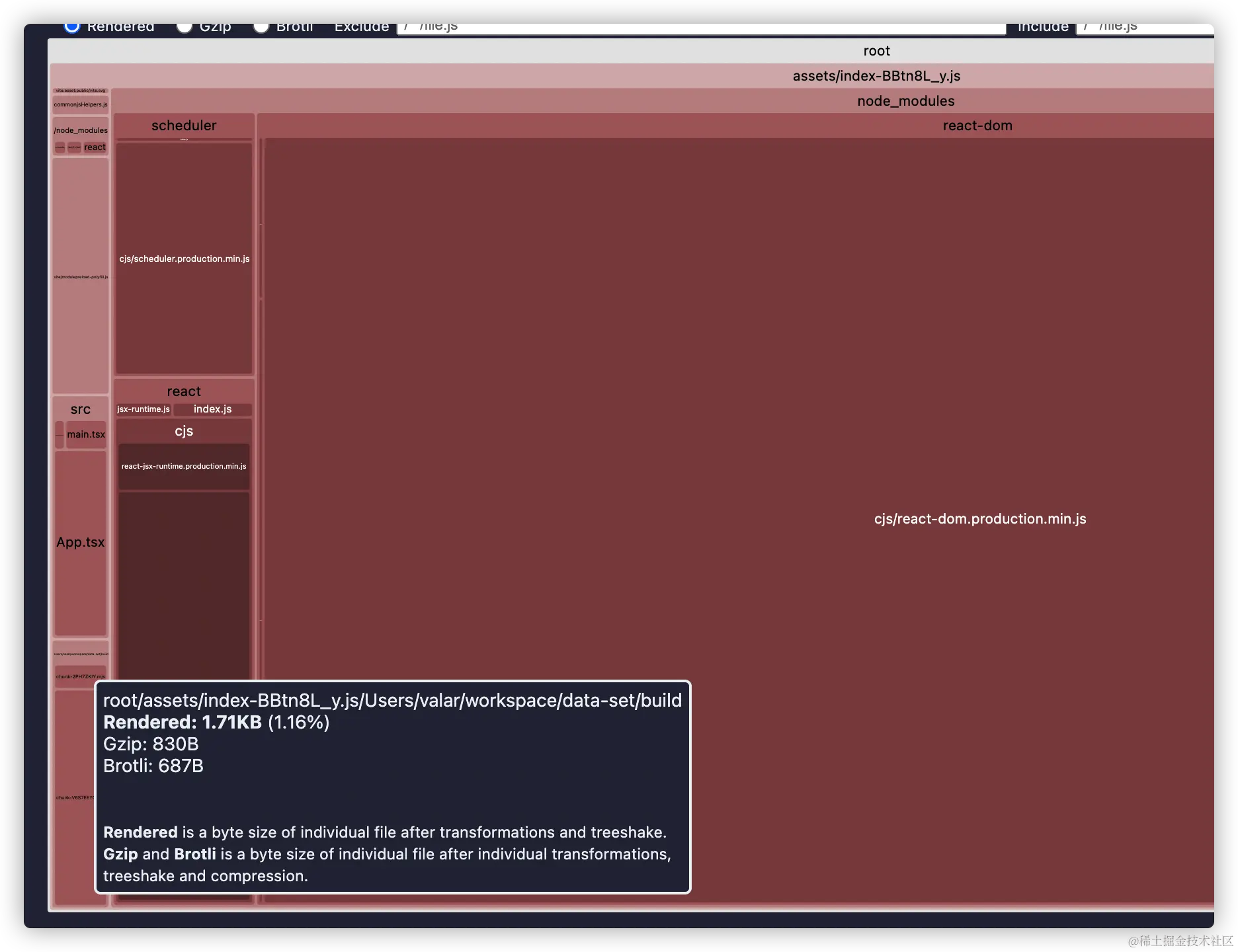
Task: Open the react group header under scheduler
Action: coord(184,391)
